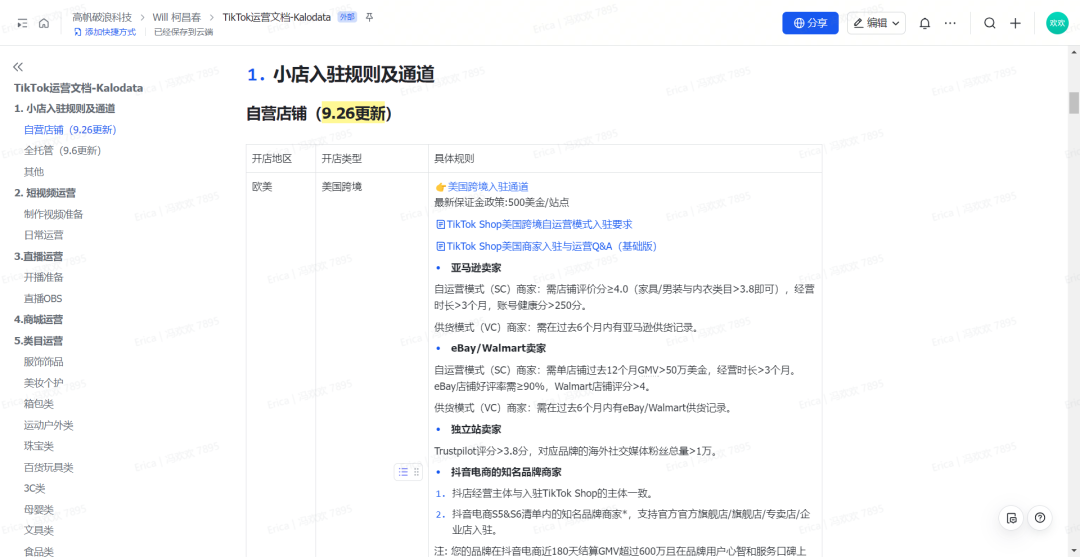Image resolution: width=1080 pixels, height=557 pixels.
Task: Open the more options ellipsis
Action: click(x=951, y=23)
